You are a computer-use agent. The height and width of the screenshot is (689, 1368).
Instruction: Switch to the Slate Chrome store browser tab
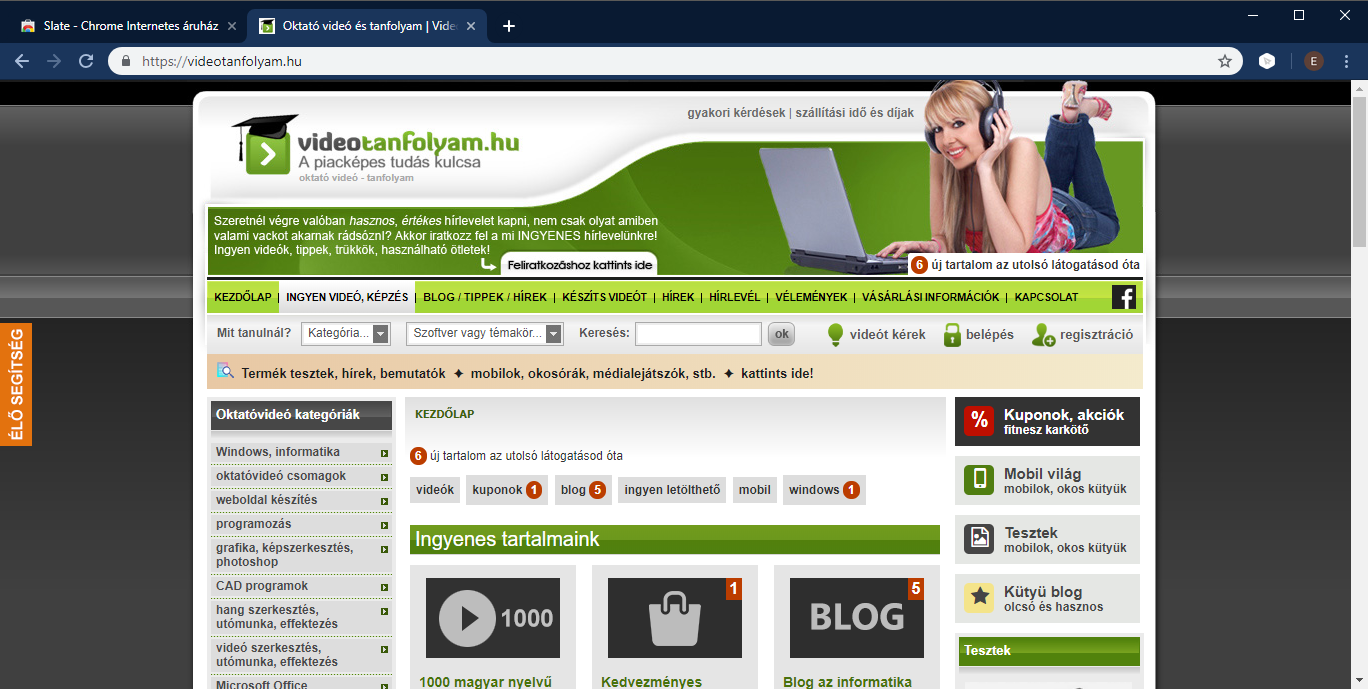[128, 26]
